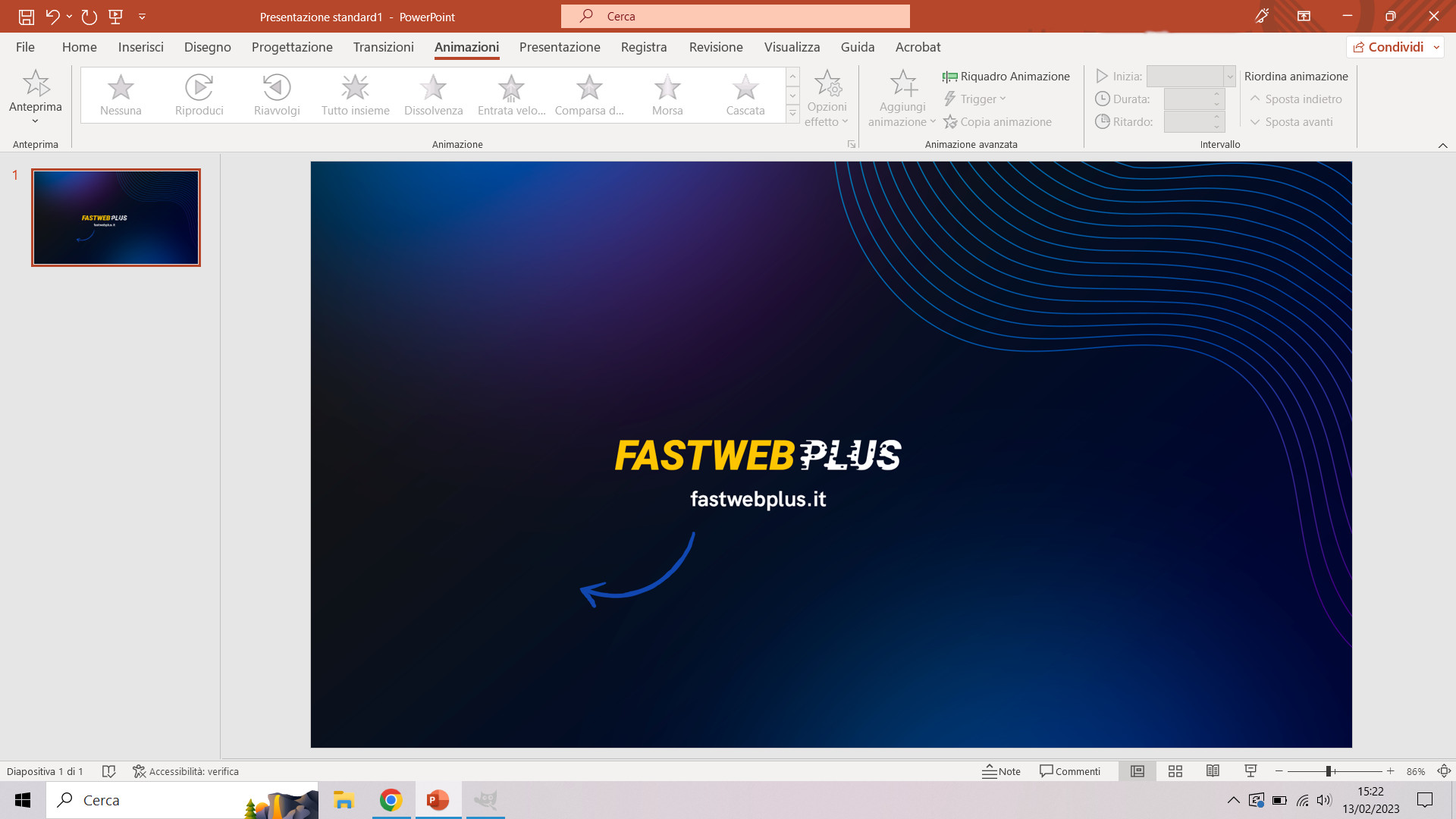Apply the Morsa animation
The width and height of the screenshot is (1456, 819).
pos(667,94)
